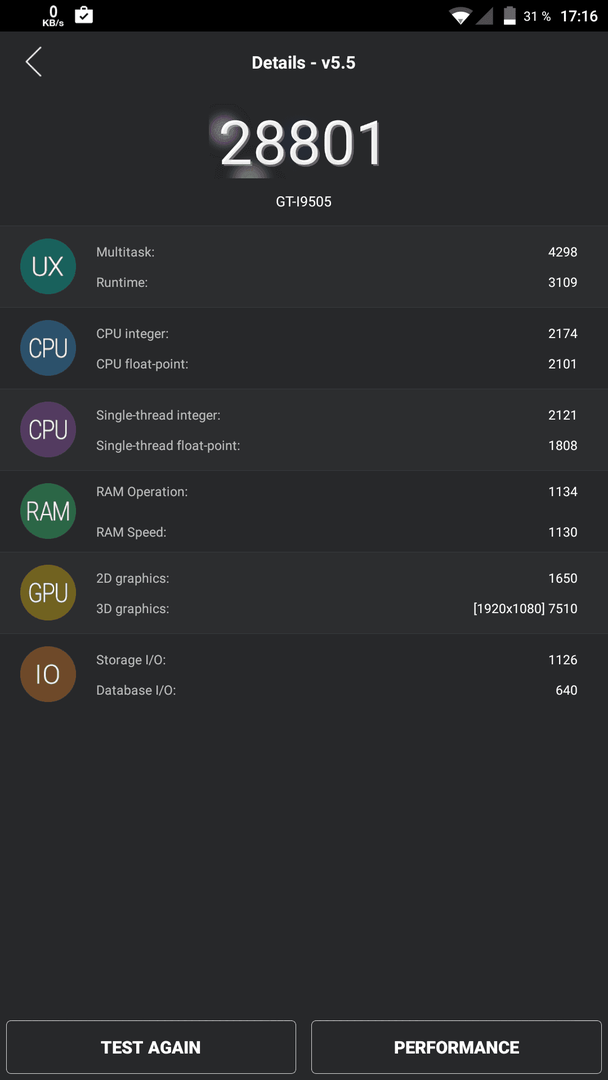This screenshot has height=1080, width=608.
Task: Select the RAM Speed score row
Action: (x=337, y=532)
